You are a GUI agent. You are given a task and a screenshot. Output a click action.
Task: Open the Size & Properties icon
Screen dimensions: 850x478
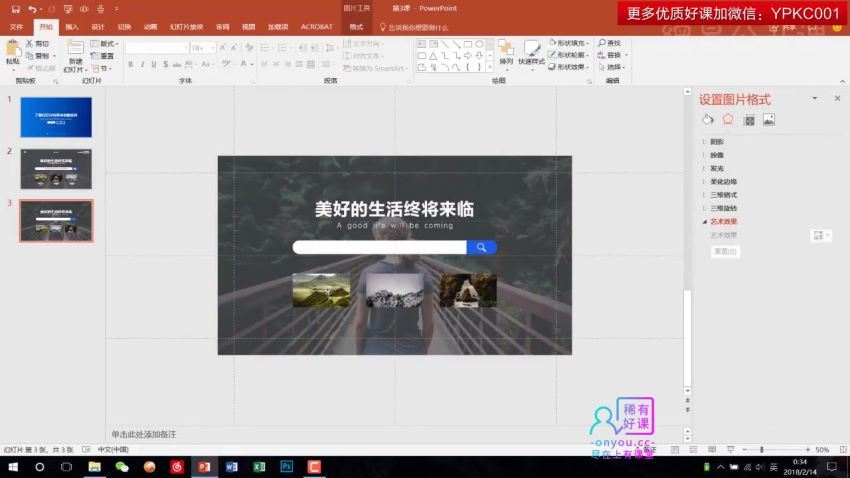(x=748, y=119)
